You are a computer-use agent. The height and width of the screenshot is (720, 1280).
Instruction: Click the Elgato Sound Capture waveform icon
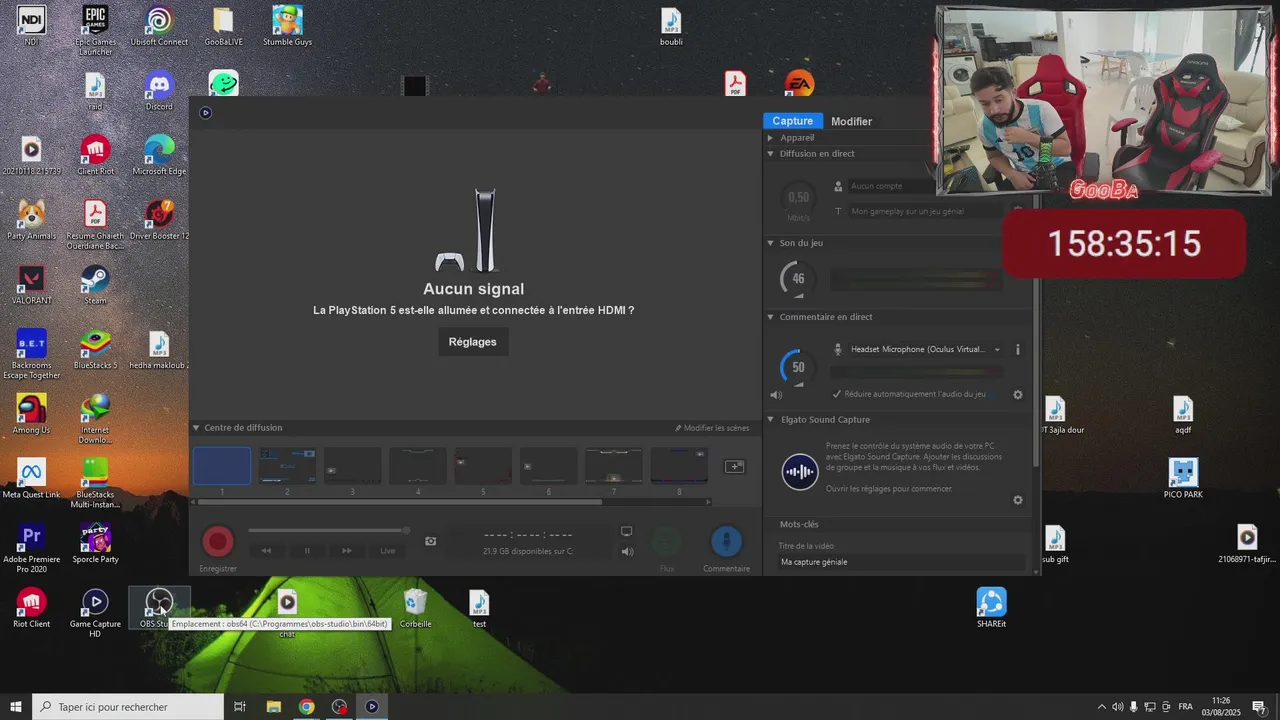(x=800, y=471)
